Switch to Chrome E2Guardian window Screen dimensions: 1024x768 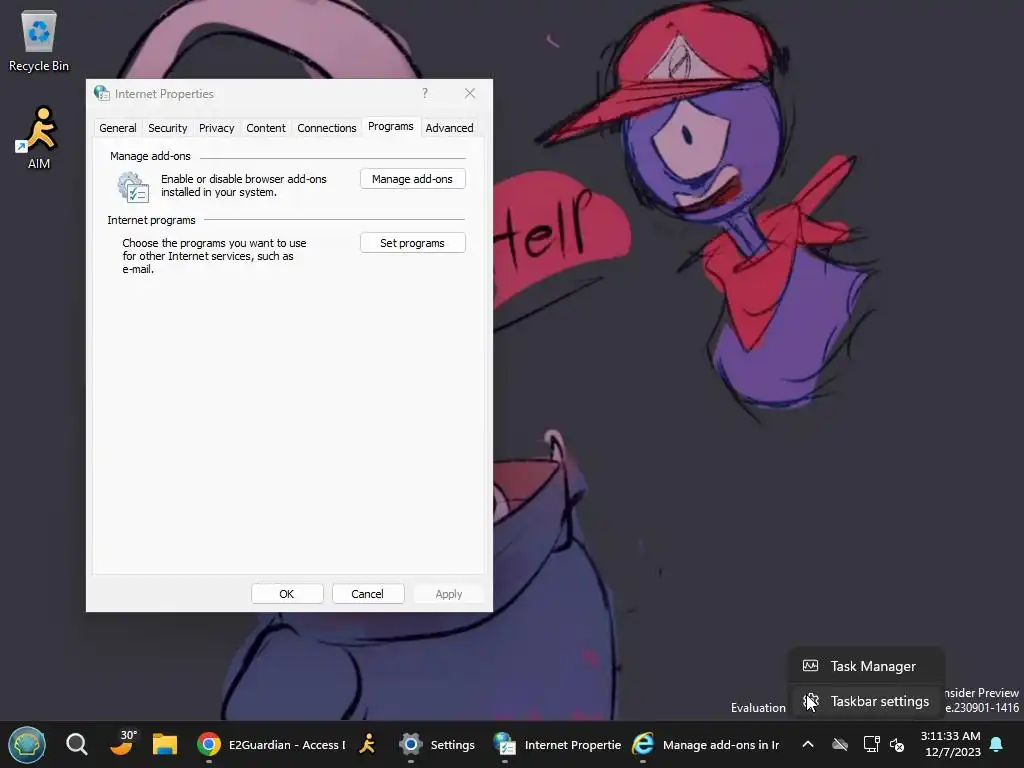(x=272, y=744)
